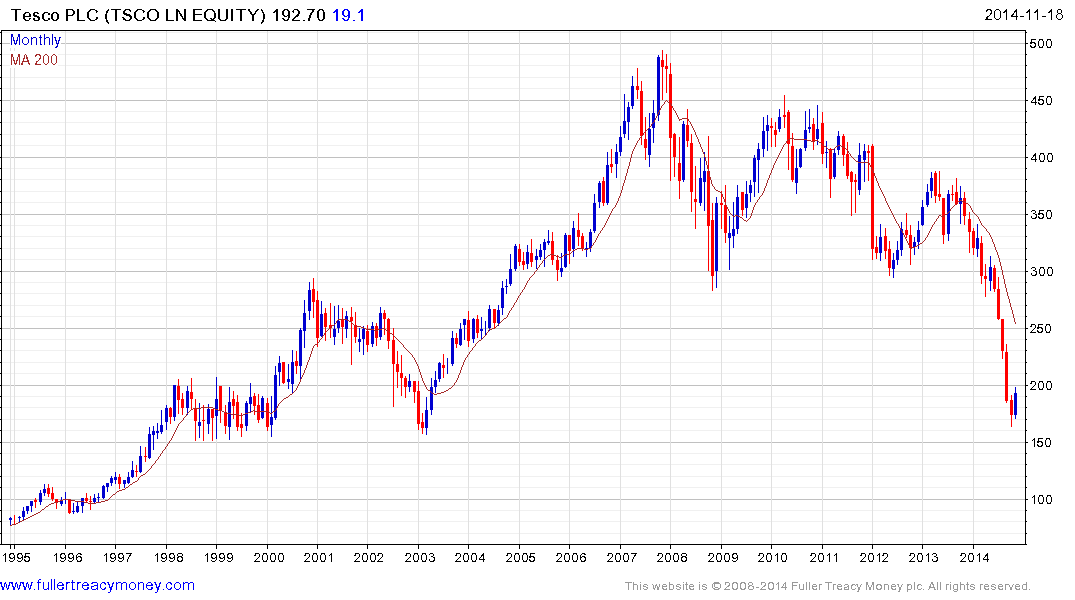Click the 2002 year label

click(369, 557)
